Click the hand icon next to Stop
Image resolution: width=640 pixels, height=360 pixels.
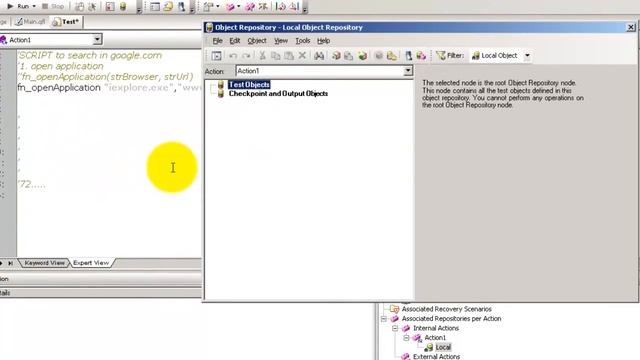click(x=79, y=7)
